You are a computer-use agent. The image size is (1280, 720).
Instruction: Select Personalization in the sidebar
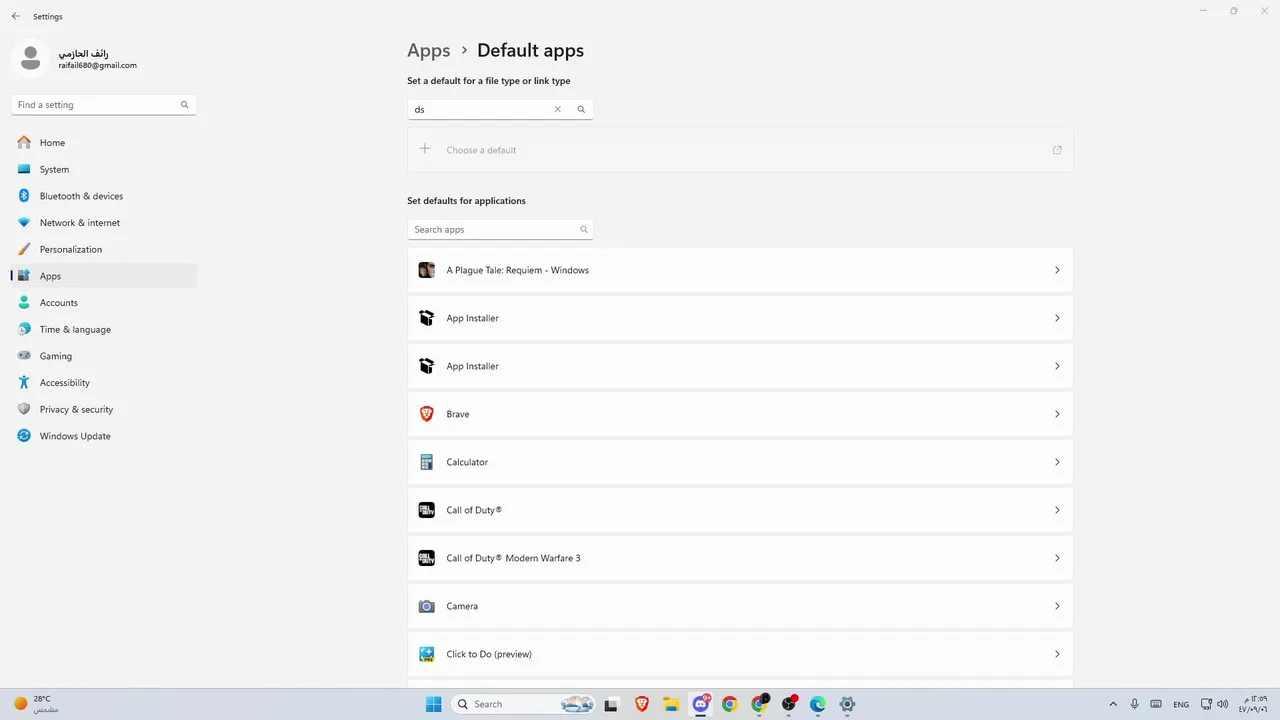point(104,250)
